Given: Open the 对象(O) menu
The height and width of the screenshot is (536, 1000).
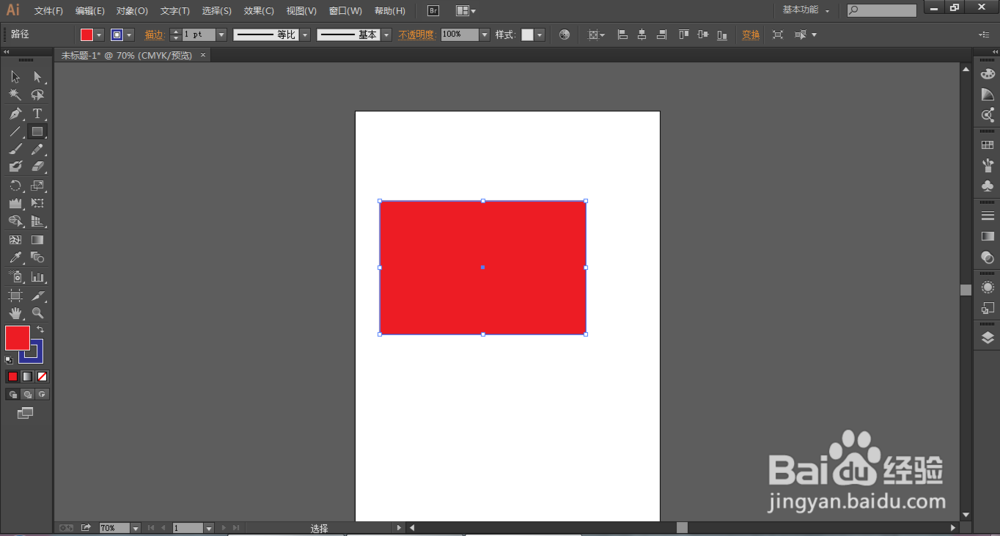Looking at the screenshot, I should 132,11.
